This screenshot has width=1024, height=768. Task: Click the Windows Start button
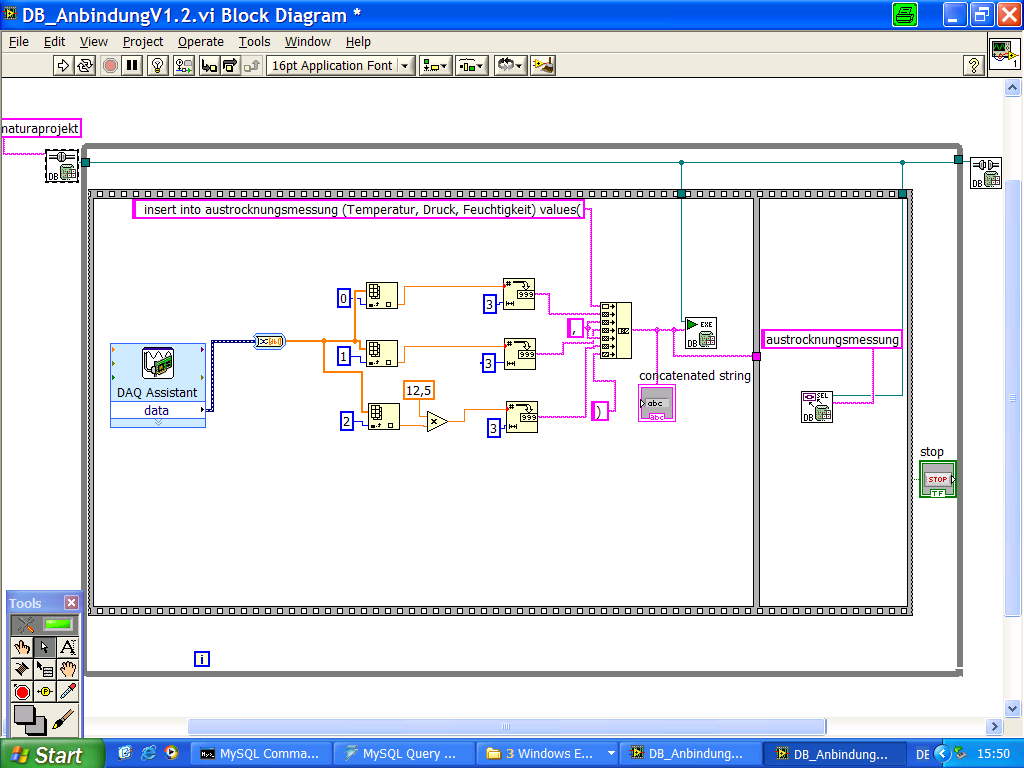click(52, 754)
